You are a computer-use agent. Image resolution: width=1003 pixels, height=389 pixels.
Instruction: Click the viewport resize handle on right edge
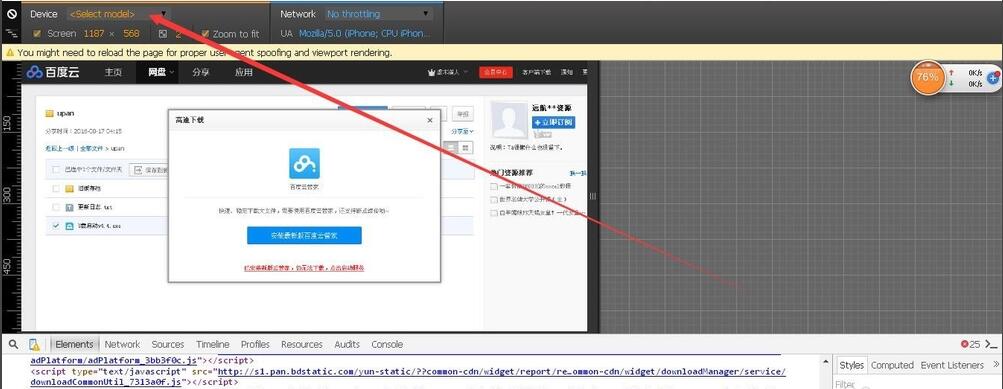click(x=593, y=196)
